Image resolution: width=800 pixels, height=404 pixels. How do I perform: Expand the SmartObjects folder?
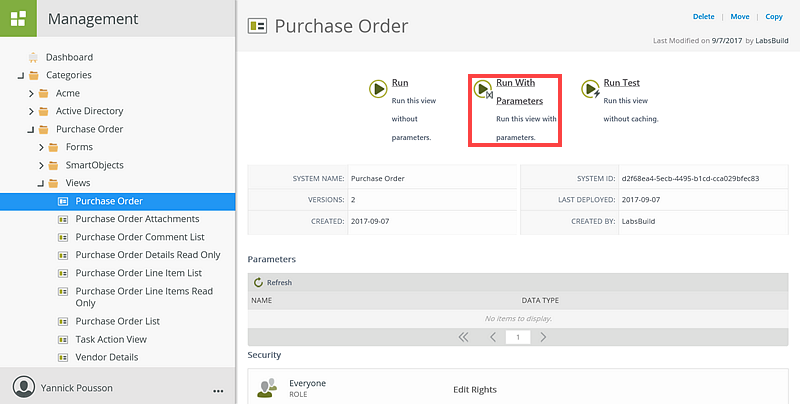click(41, 165)
